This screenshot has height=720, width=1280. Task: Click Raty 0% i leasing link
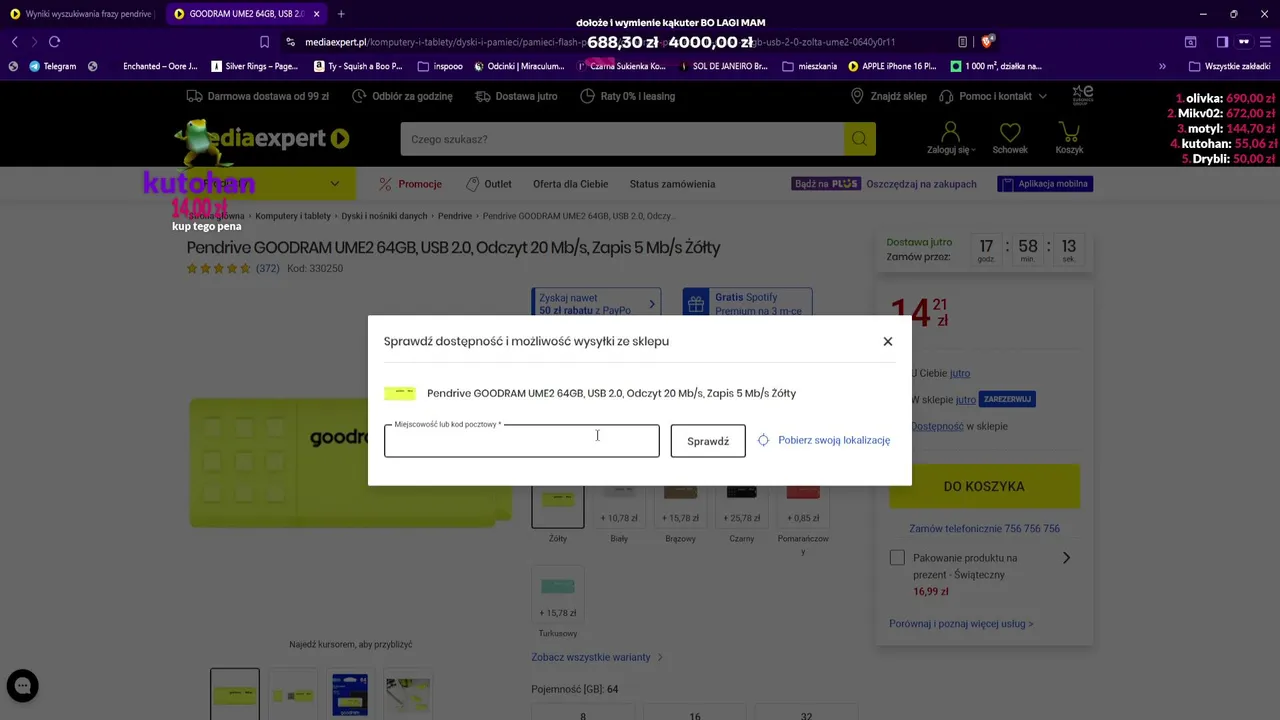click(627, 96)
